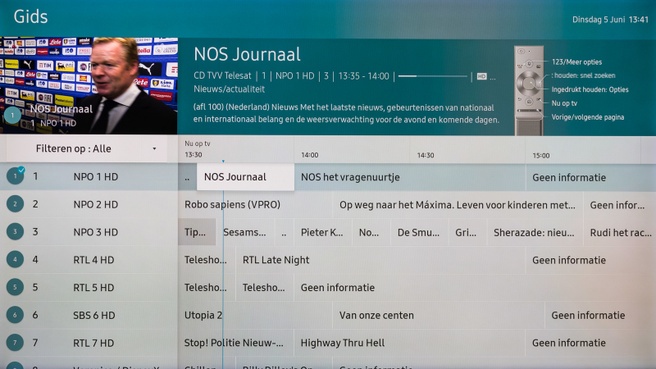Select De Smu... program on NPO 3
Viewport: 656px width, 369px height.
419,233
